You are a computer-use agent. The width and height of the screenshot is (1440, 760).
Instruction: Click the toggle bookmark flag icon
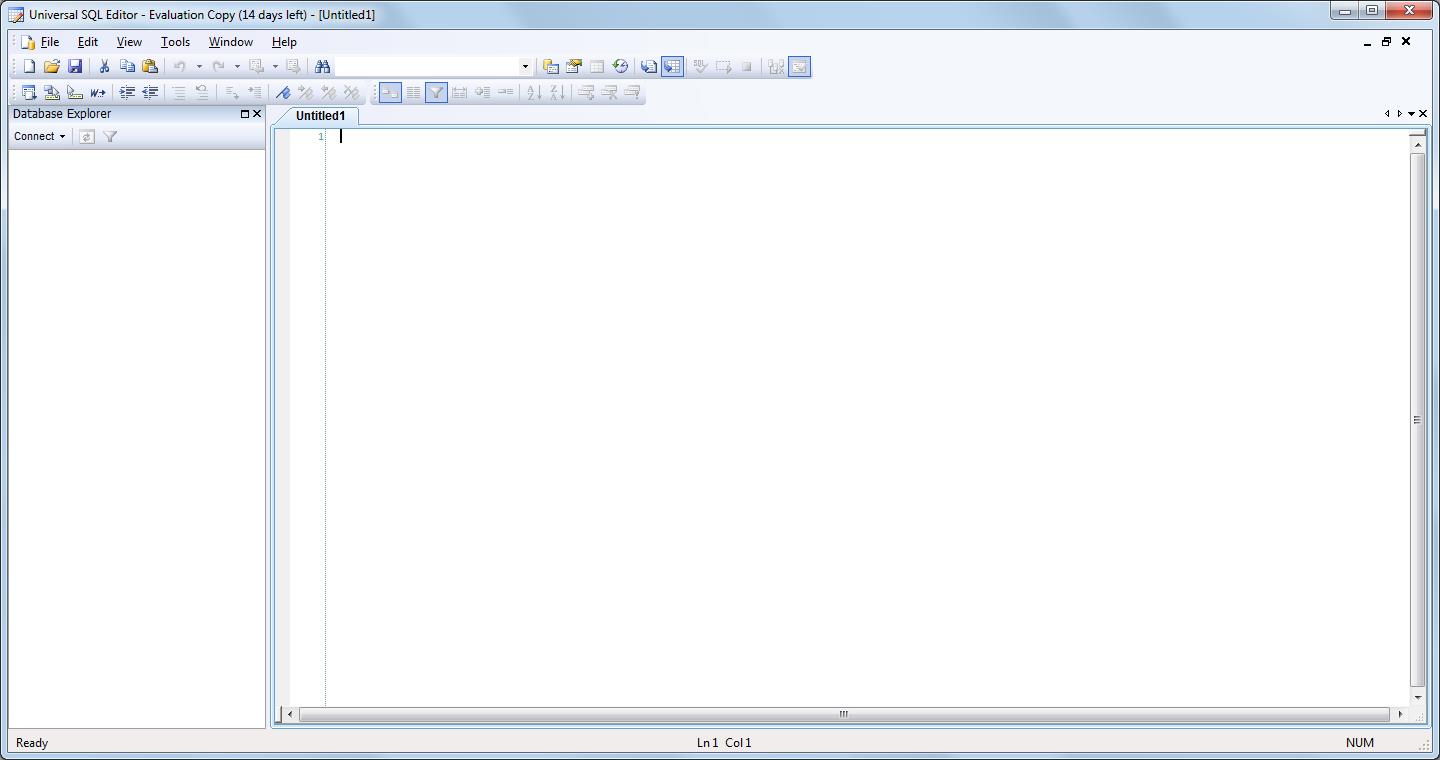pos(283,93)
